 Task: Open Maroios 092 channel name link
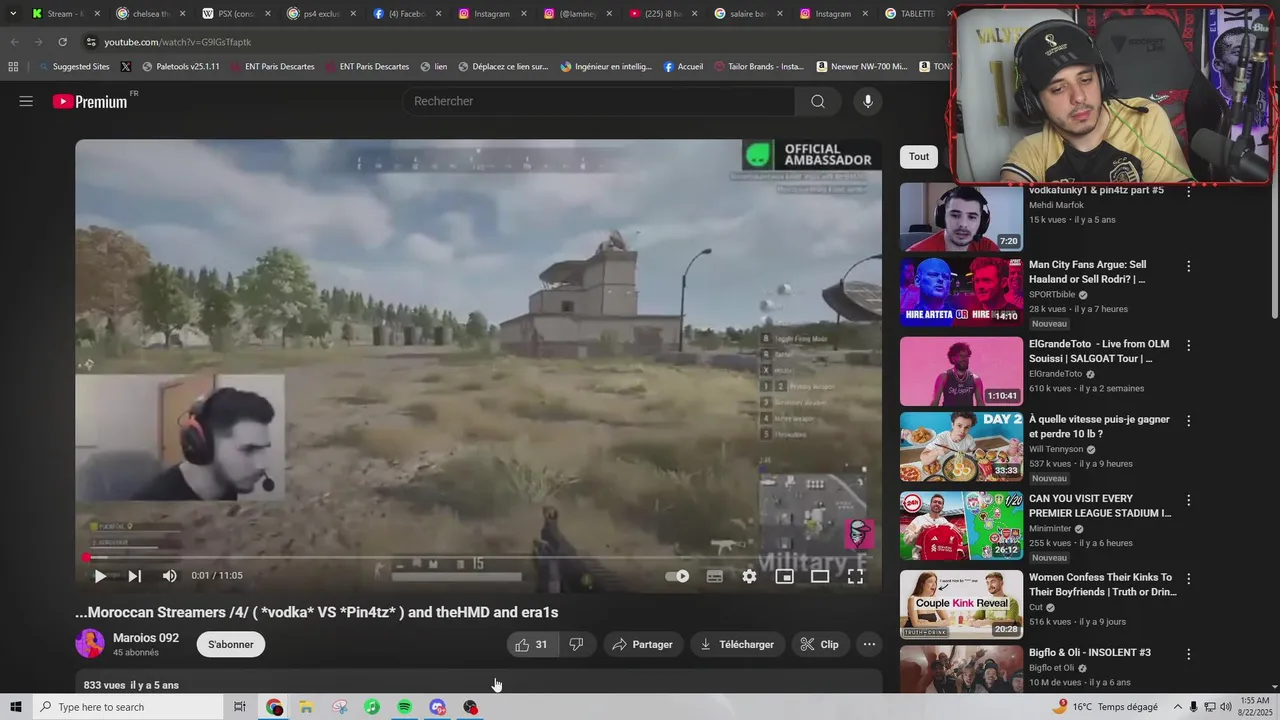(146, 638)
